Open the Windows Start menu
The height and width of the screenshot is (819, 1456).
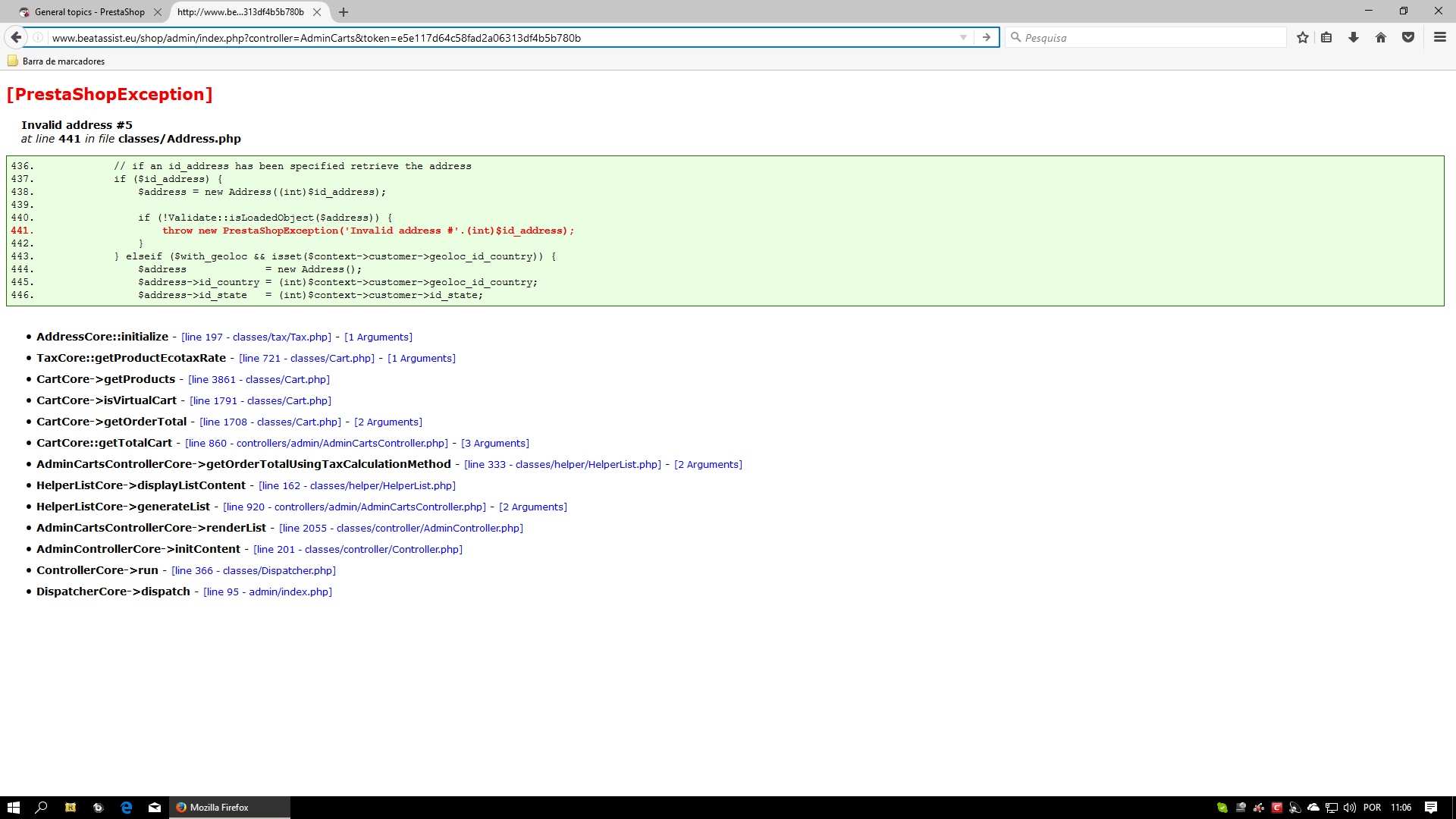click(13, 808)
